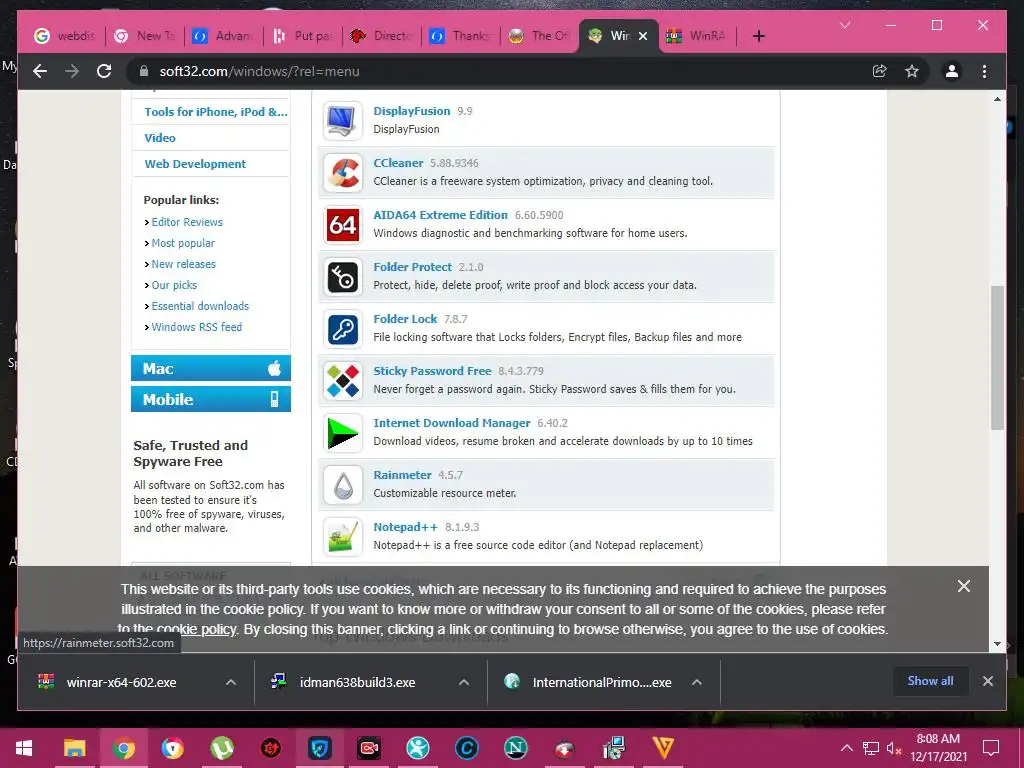Open the idman638build3.exe downloaded file
Screen dimensions: 1024x768
357,682
